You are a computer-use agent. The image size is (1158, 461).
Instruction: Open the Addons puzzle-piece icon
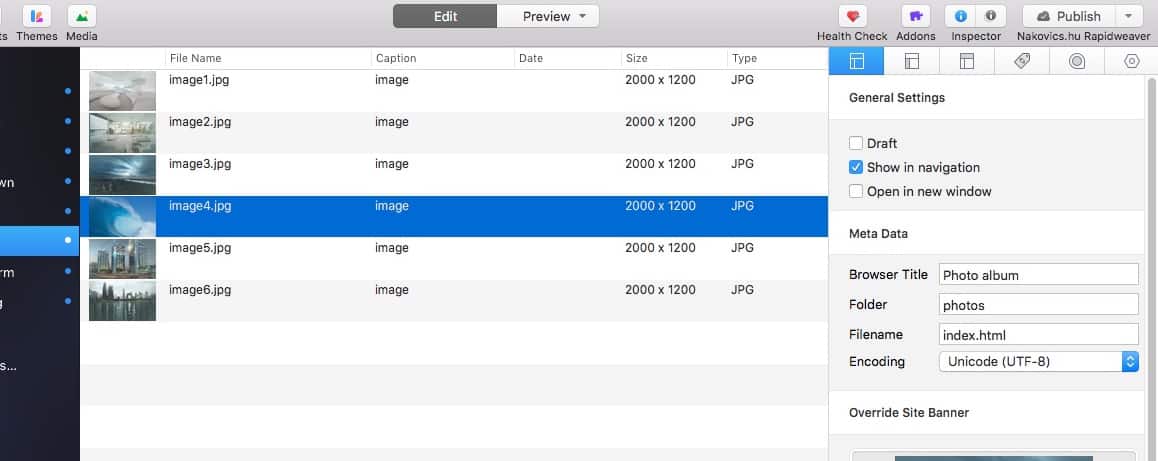[916, 16]
